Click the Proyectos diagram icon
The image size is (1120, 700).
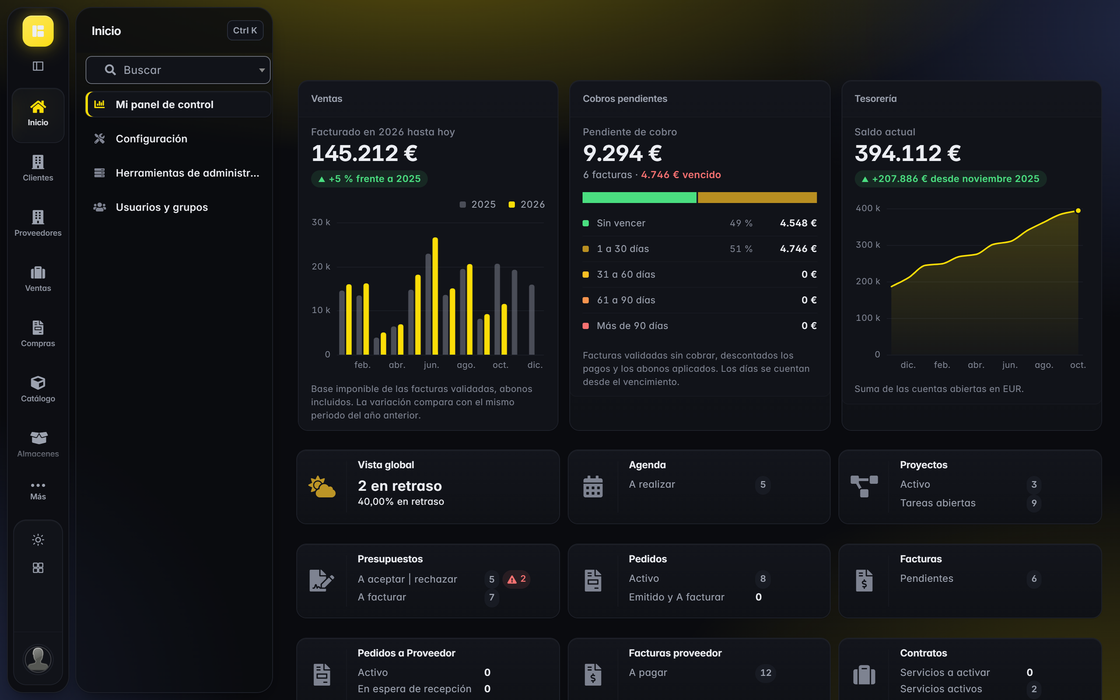pyautogui.click(x=864, y=486)
